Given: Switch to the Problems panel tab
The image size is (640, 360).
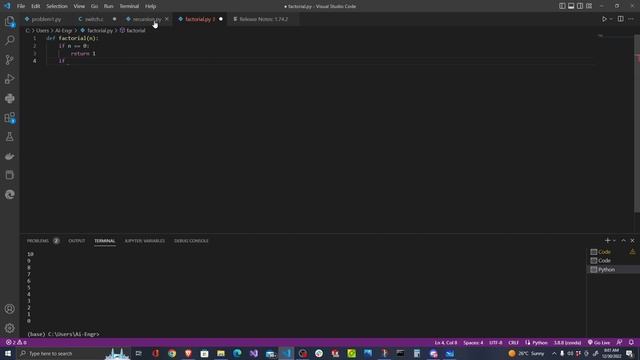Looking at the screenshot, I should (x=38, y=241).
